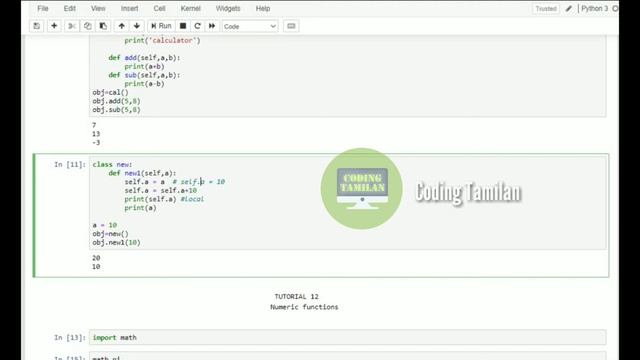Click the calculator class code cell

tap(348, 76)
